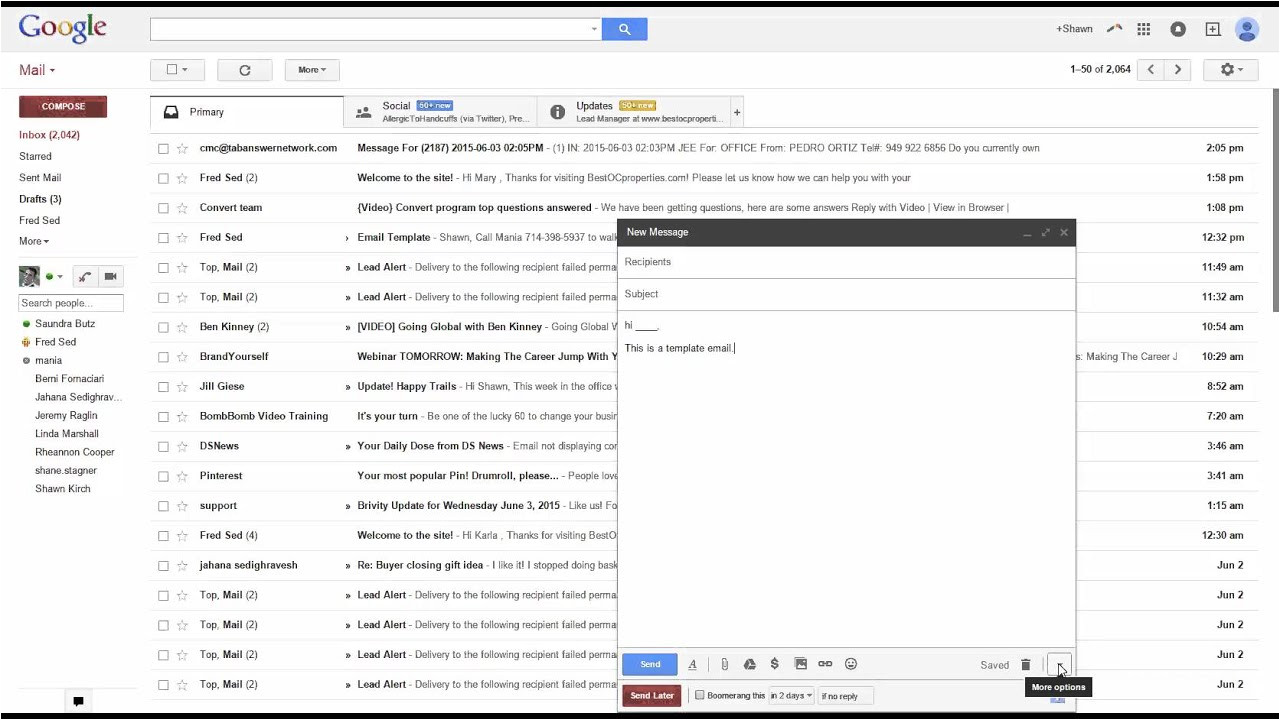Insert a photo into the message
This screenshot has width=1280, height=720.
(800, 663)
